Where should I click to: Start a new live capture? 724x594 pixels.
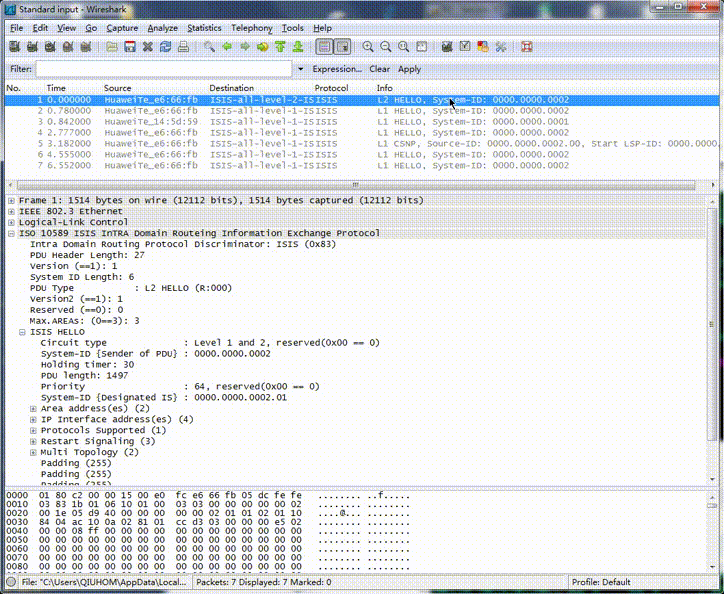50,47
